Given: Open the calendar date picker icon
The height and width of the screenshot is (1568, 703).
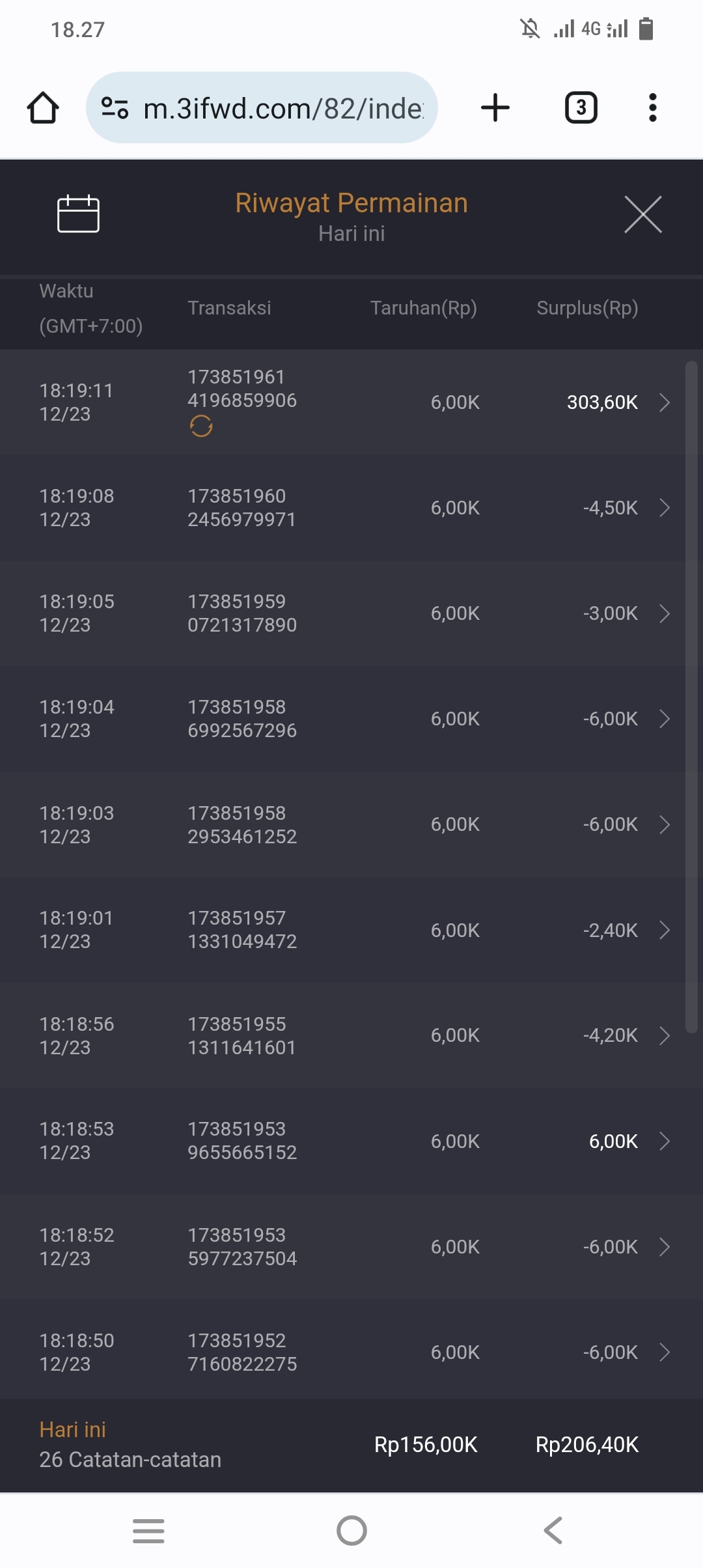Looking at the screenshot, I should [78, 214].
